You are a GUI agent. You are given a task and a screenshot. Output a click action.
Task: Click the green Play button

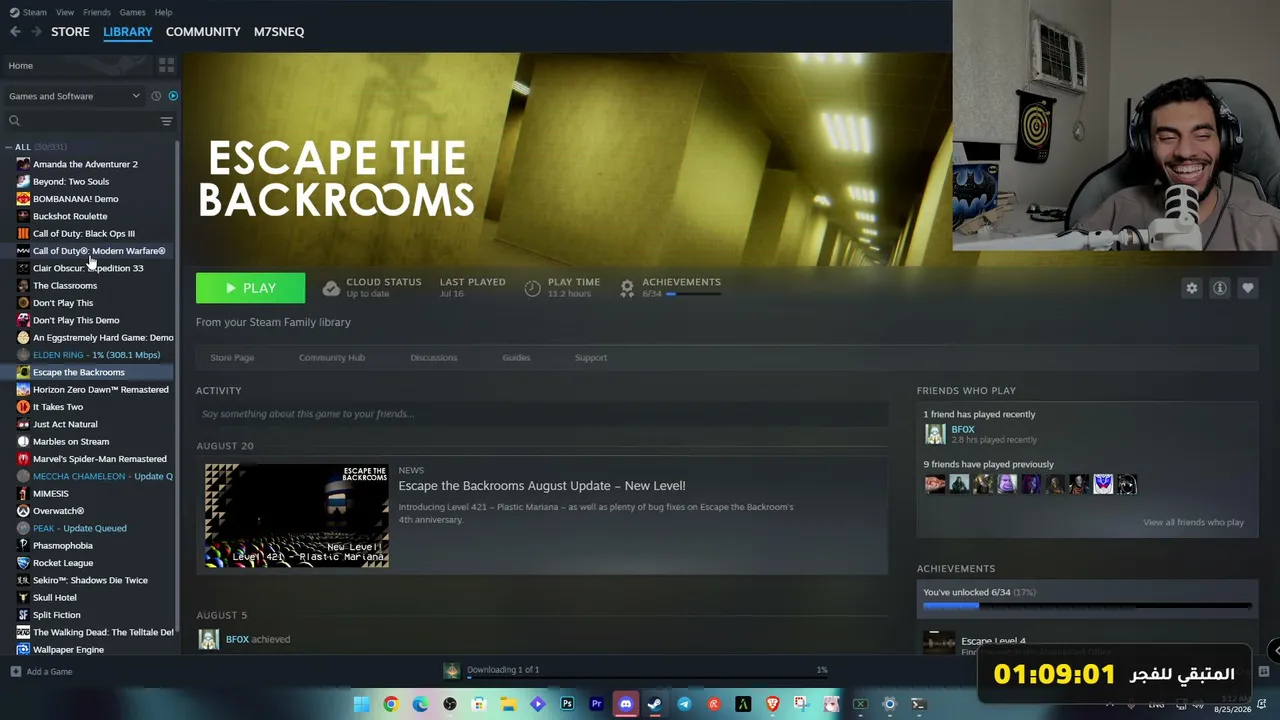tap(250, 288)
